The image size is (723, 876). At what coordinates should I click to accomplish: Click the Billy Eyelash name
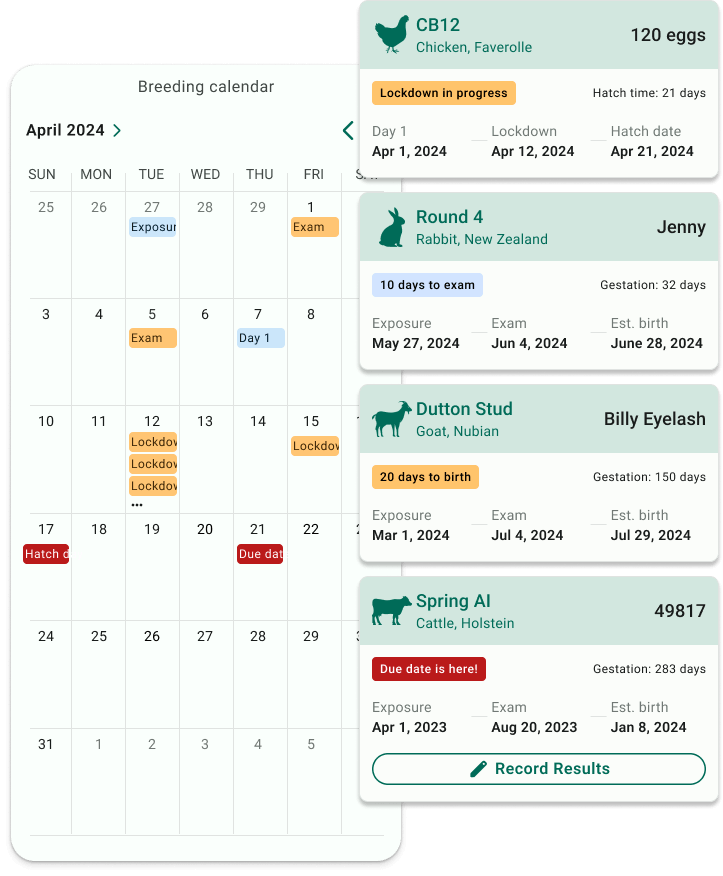(x=654, y=419)
